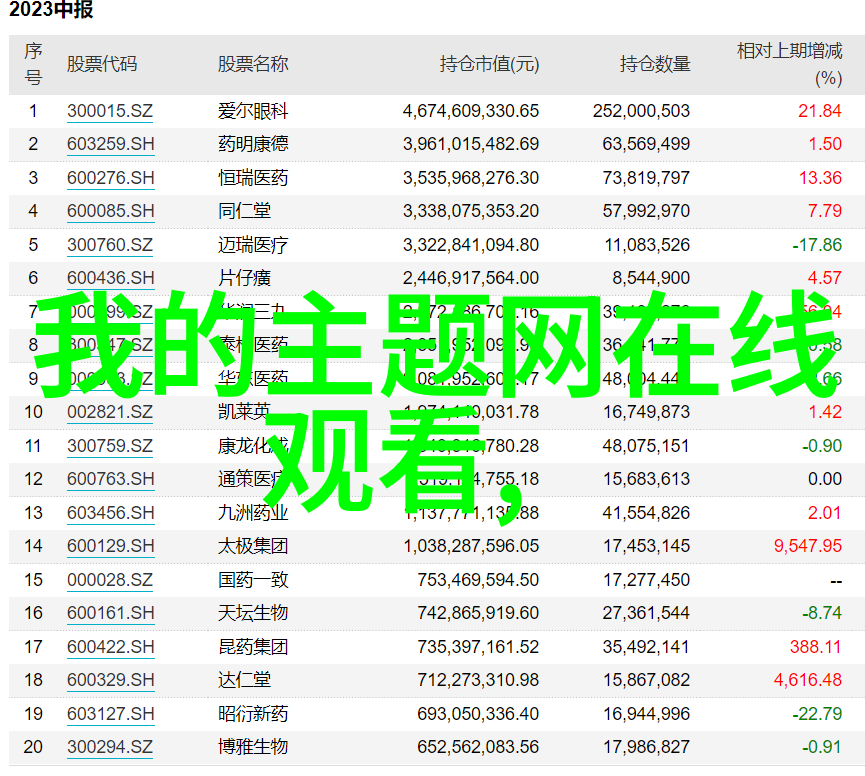
Task: Select the stock name 昆药集团
Action: point(253,646)
